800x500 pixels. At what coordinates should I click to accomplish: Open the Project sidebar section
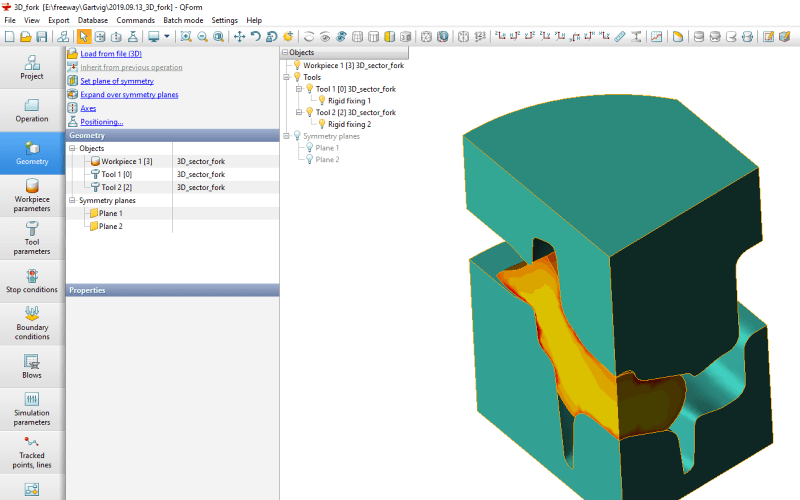[x=32, y=67]
